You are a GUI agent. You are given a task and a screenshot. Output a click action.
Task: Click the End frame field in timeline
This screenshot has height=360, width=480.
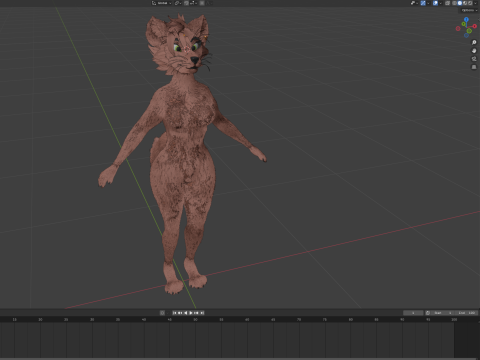(x=466, y=313)
